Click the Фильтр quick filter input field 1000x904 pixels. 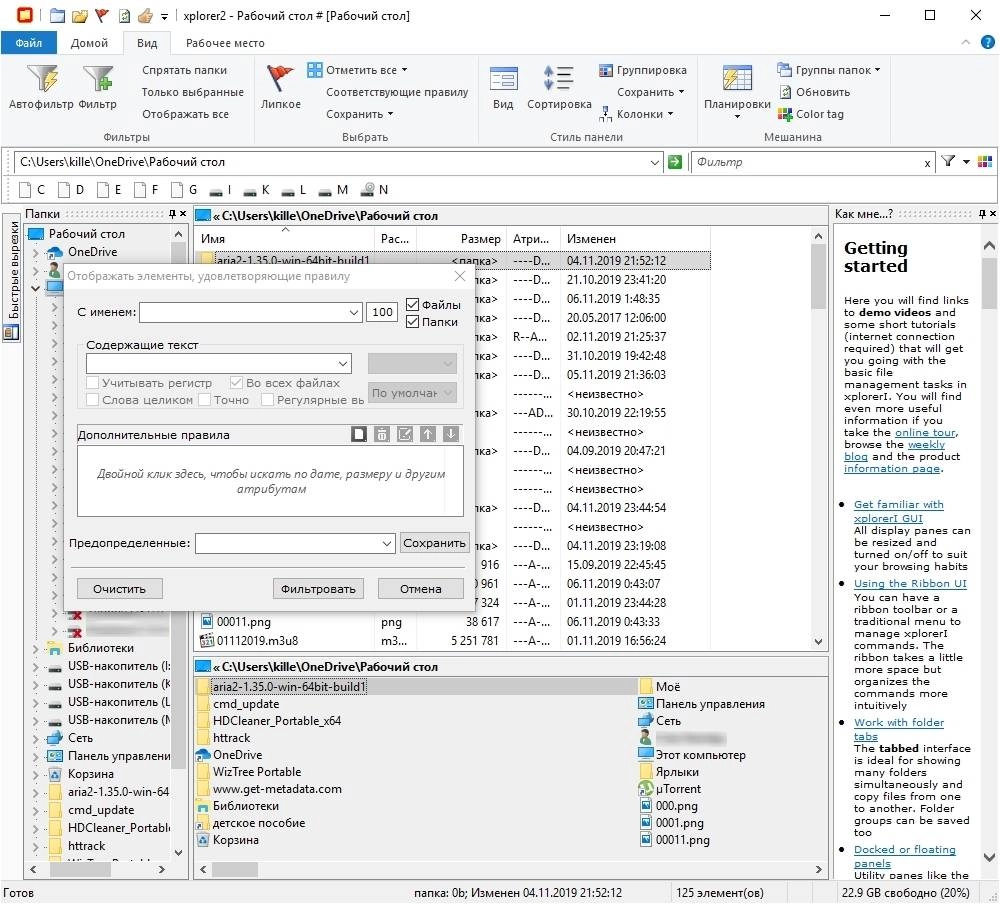807,161
